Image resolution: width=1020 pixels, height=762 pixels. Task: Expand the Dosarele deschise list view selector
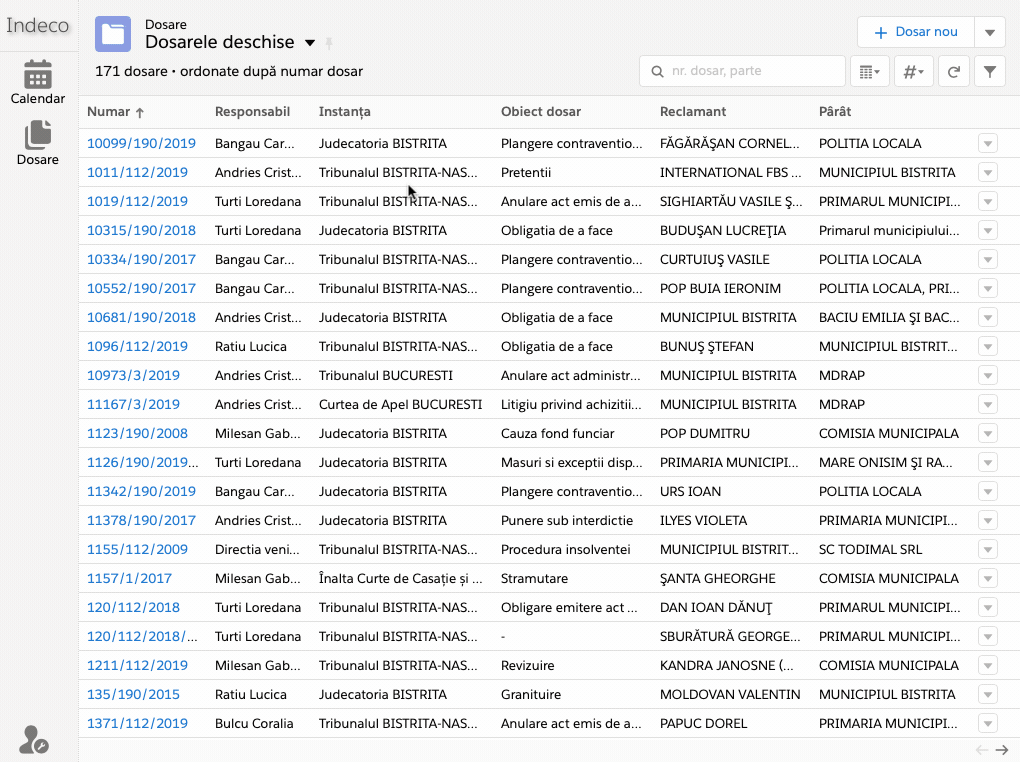coord(310,43)
